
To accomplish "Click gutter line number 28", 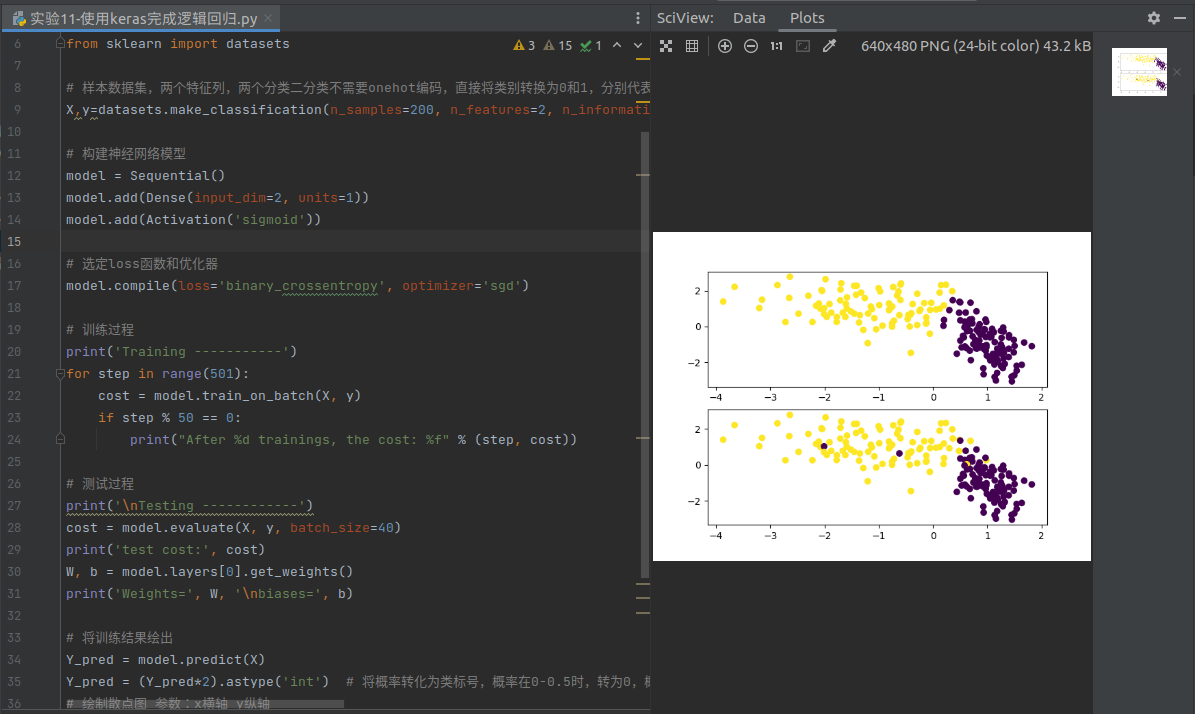I will [14, 527].
